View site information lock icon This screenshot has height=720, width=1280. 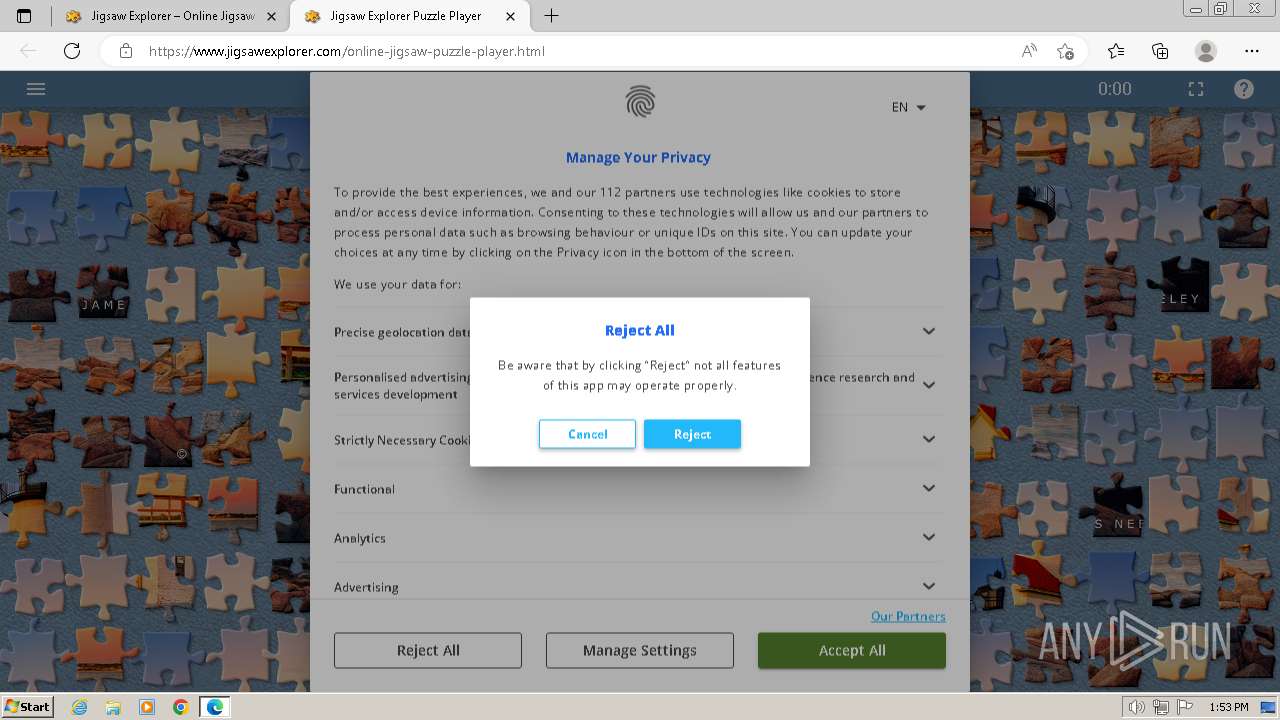(126, 51)
